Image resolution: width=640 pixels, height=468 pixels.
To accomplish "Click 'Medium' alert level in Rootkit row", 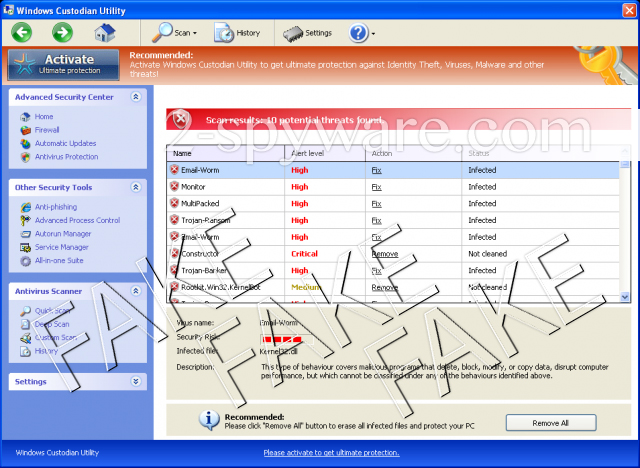I will pos(306,287).
